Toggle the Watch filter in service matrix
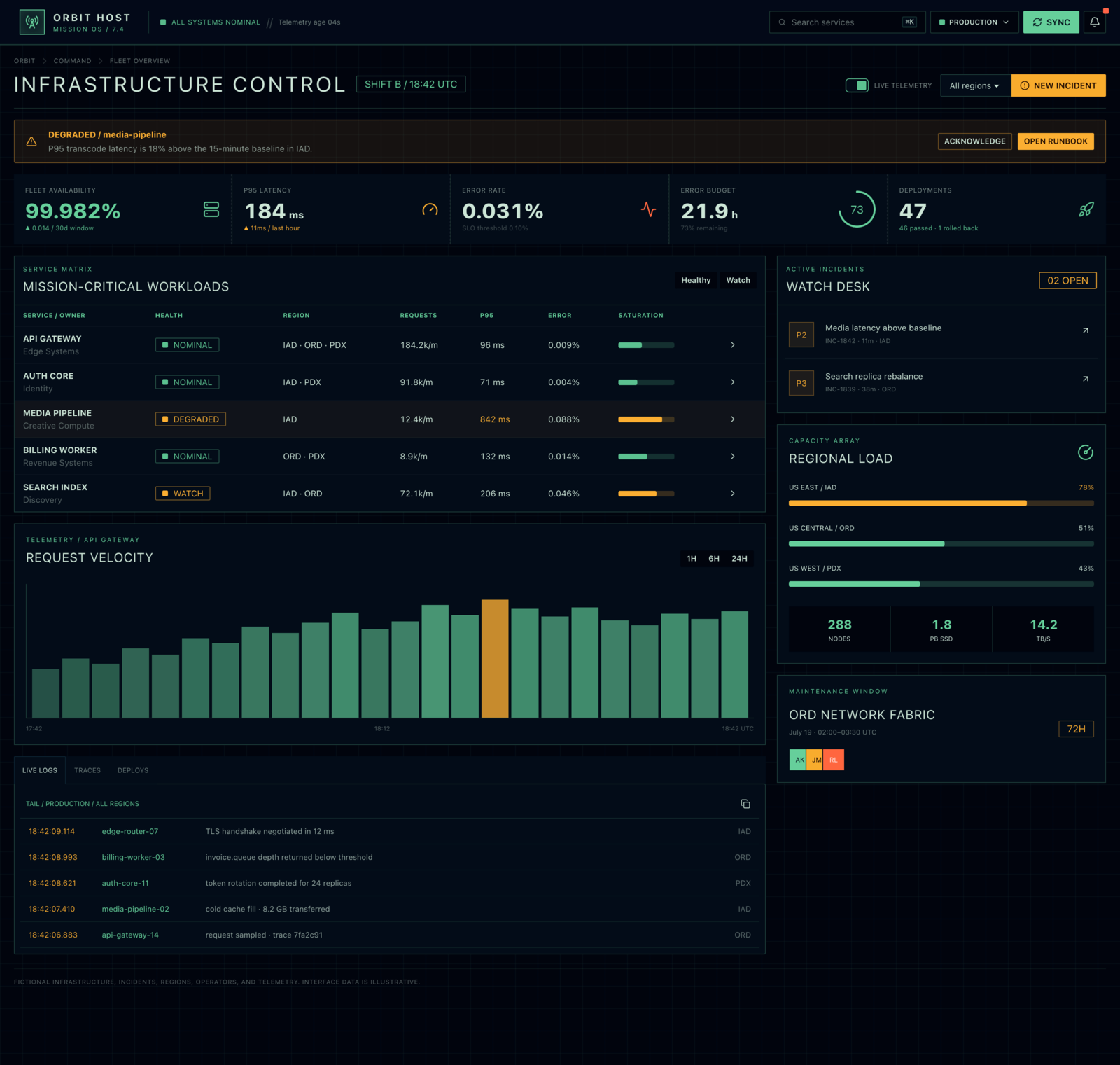The width and height of the screenshot is (1120, 1065). (x=738, y=280)
